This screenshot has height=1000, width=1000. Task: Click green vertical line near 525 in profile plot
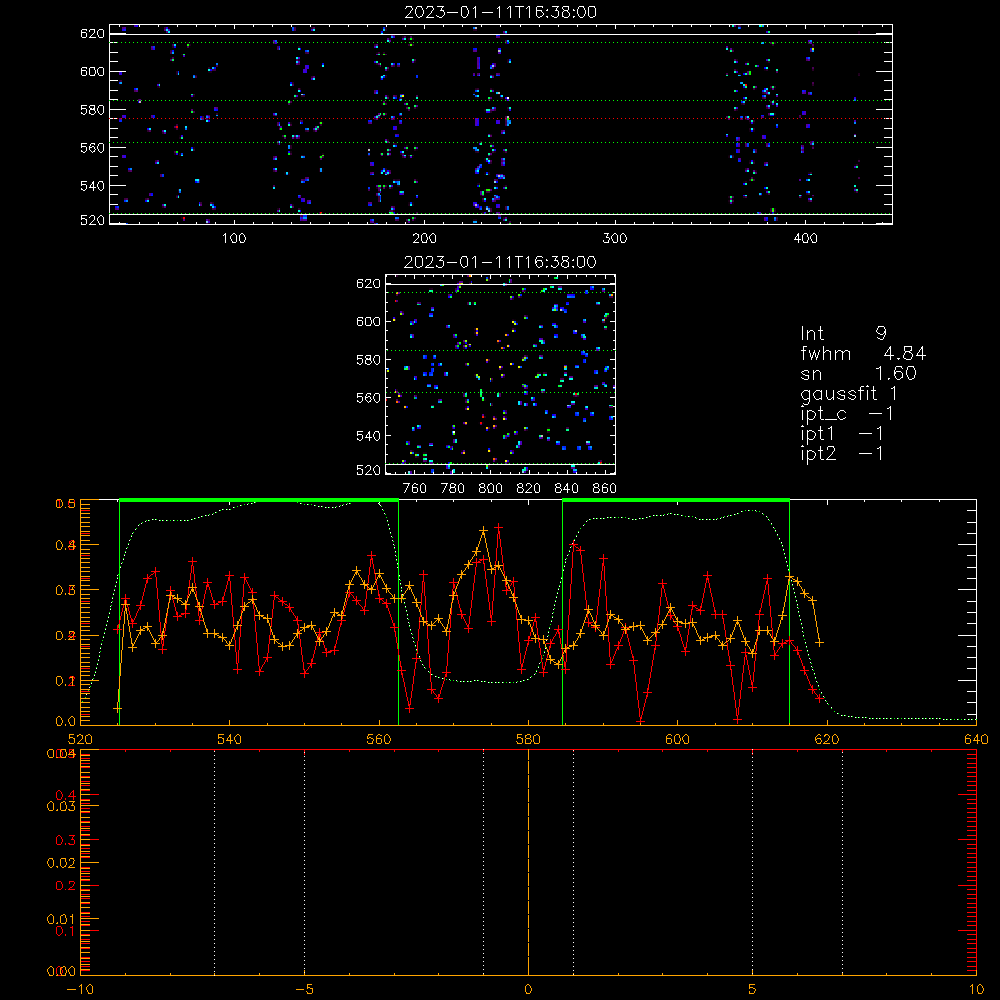coord(119,612)
